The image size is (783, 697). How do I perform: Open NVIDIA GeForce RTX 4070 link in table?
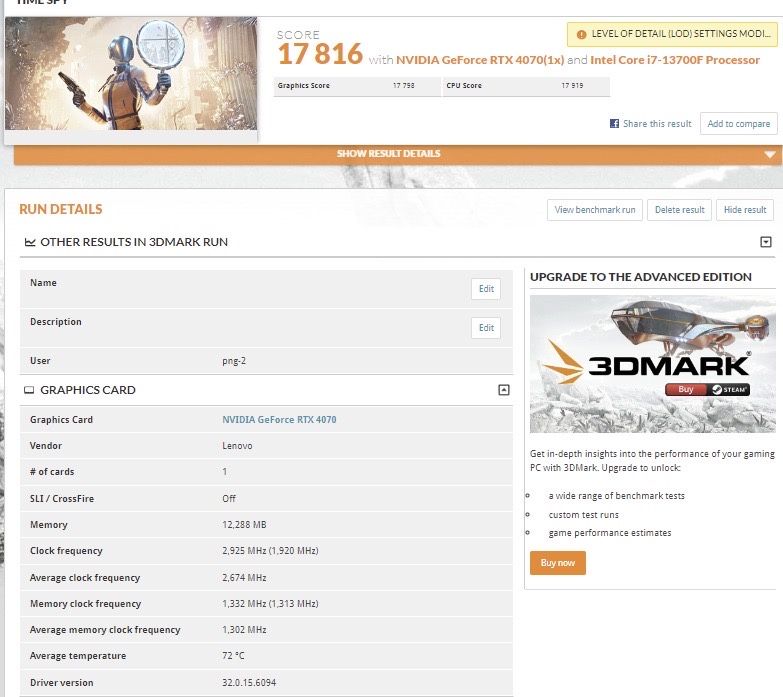[279, 419]
